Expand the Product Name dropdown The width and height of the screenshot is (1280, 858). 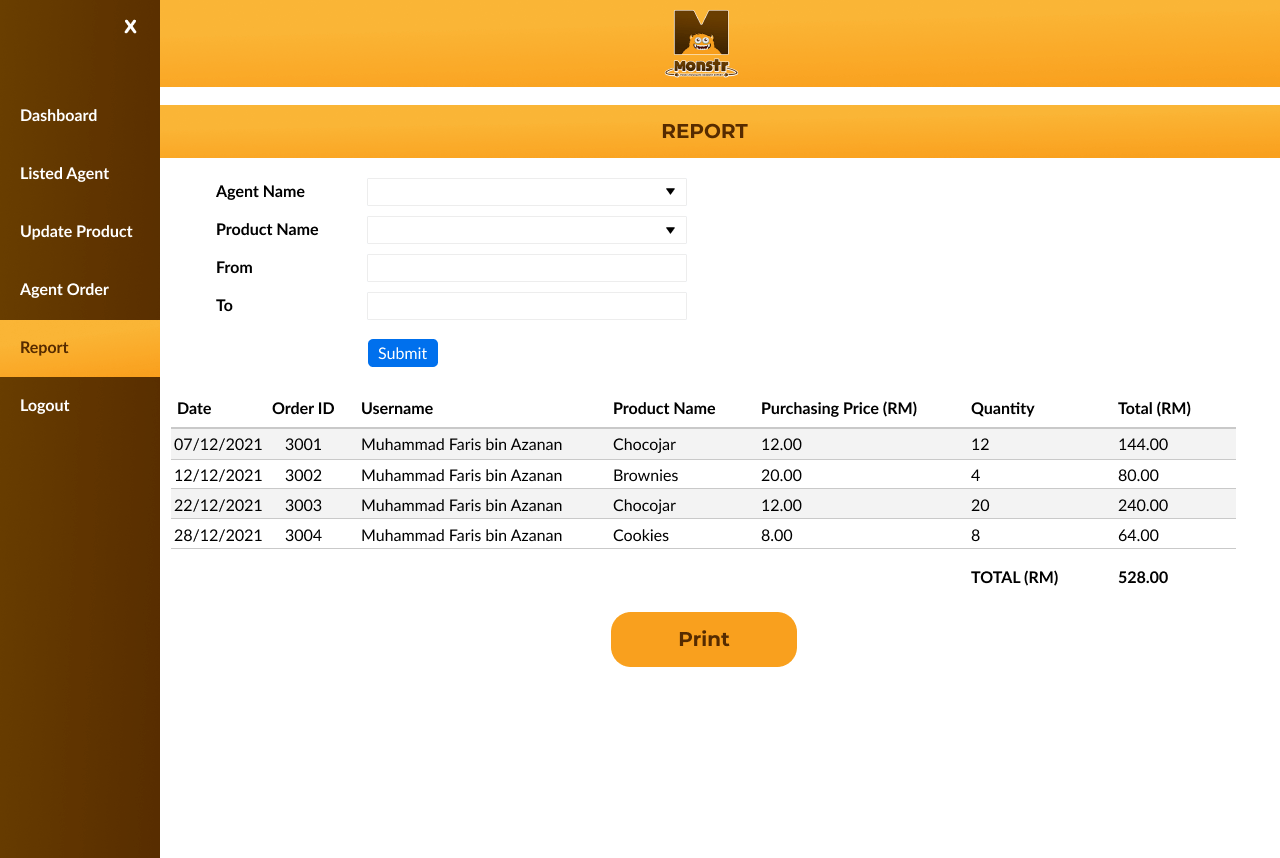pyautogui.click(x=526, y=230)
